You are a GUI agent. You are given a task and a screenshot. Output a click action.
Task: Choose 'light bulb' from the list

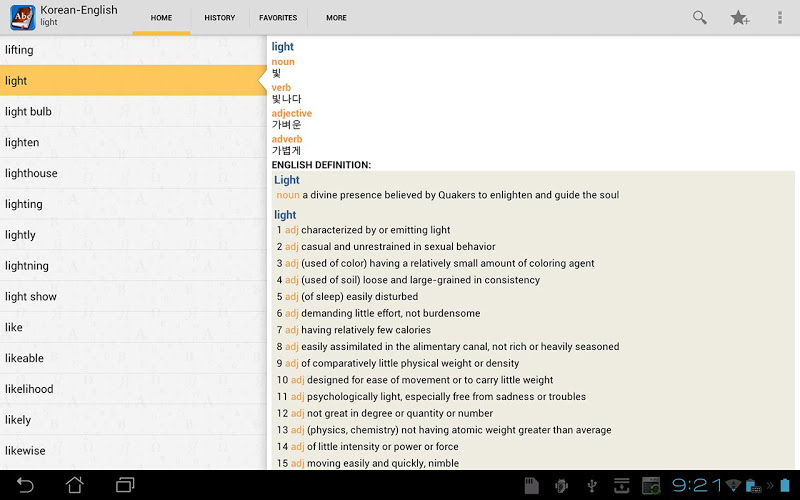pyautogui.click(x=132, y=111)
